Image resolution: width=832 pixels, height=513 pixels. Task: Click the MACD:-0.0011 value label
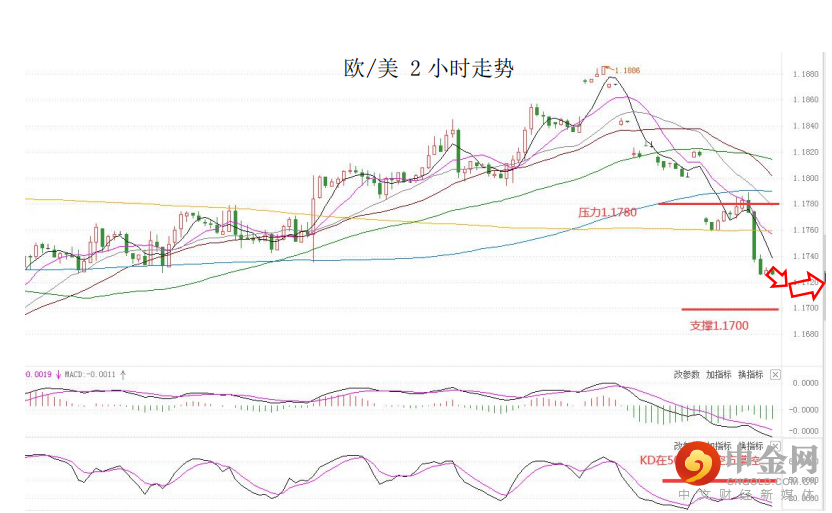90,375
